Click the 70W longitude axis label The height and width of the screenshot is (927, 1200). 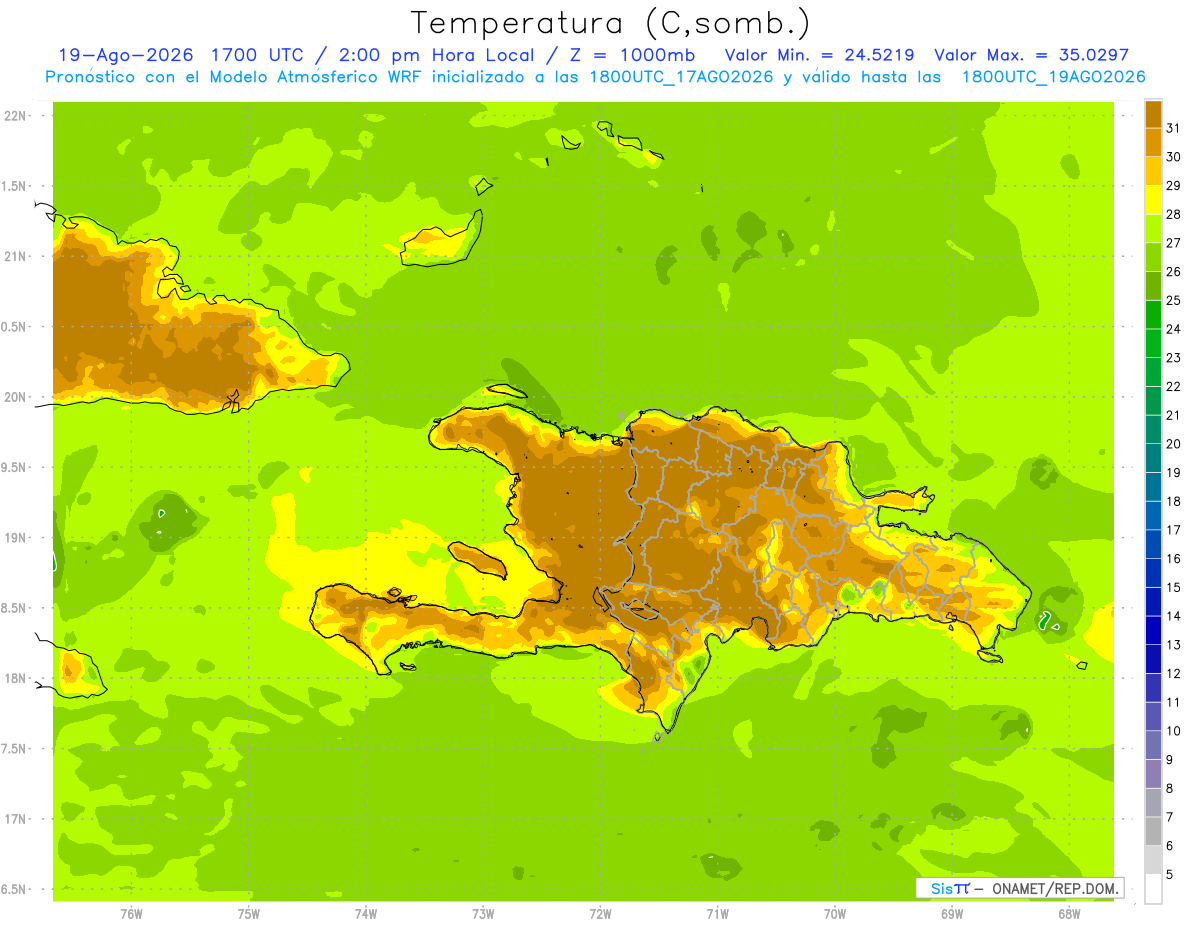pos(835,914)
